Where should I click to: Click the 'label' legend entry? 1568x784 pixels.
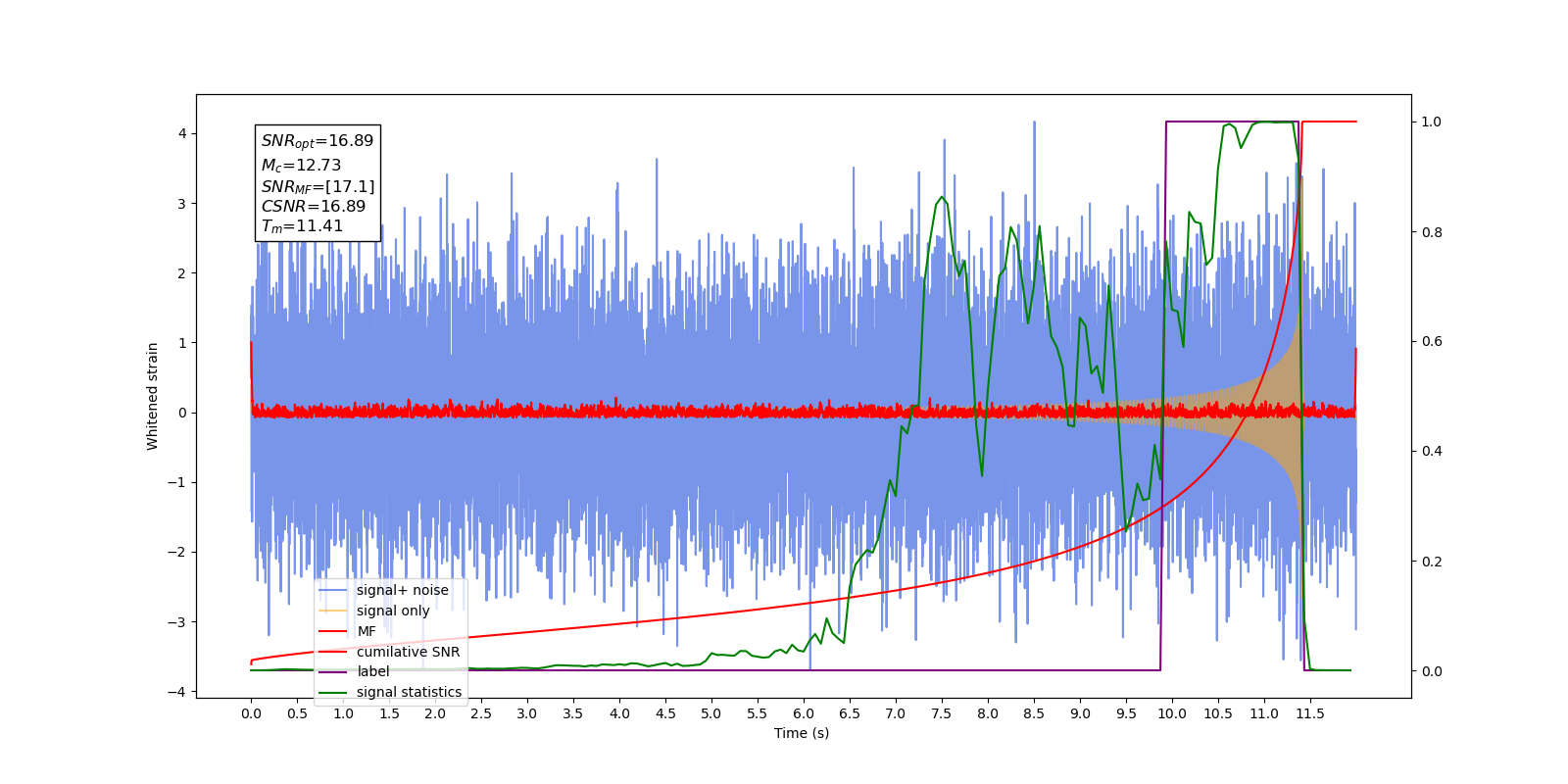click(x=354, y=671)
